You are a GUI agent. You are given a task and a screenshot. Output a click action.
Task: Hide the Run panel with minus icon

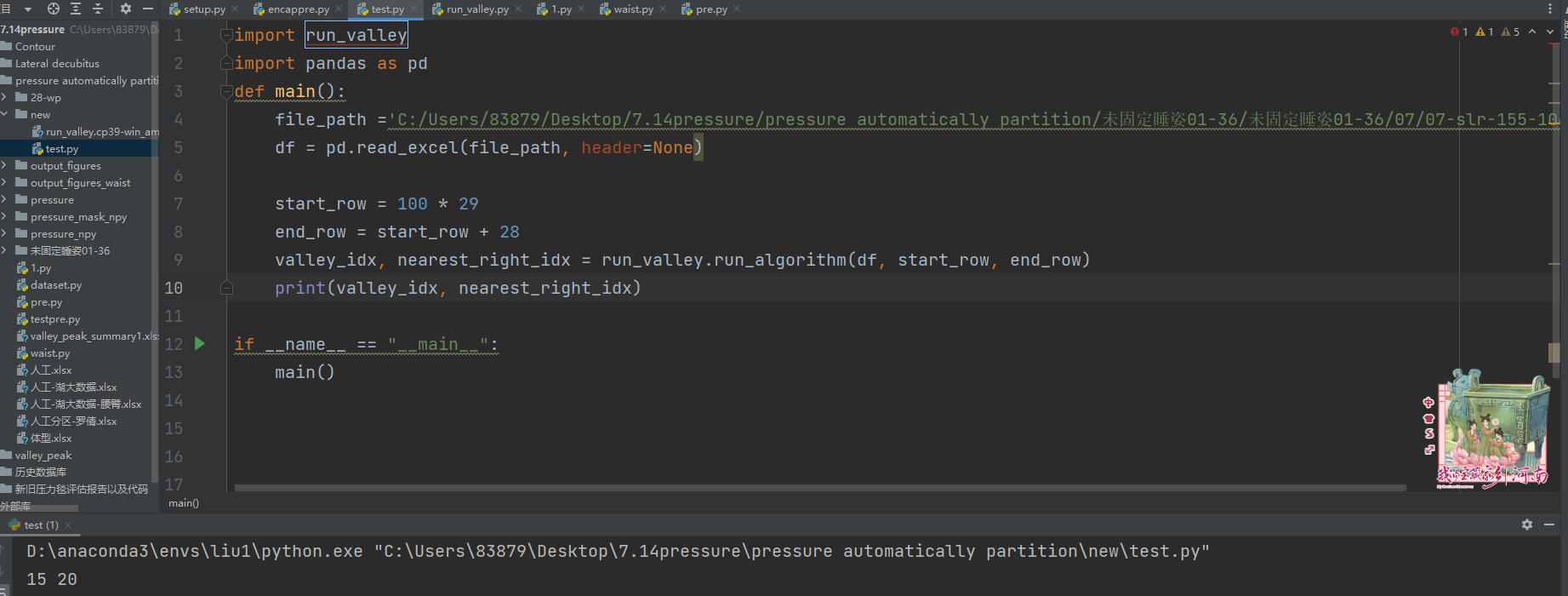1549,524
